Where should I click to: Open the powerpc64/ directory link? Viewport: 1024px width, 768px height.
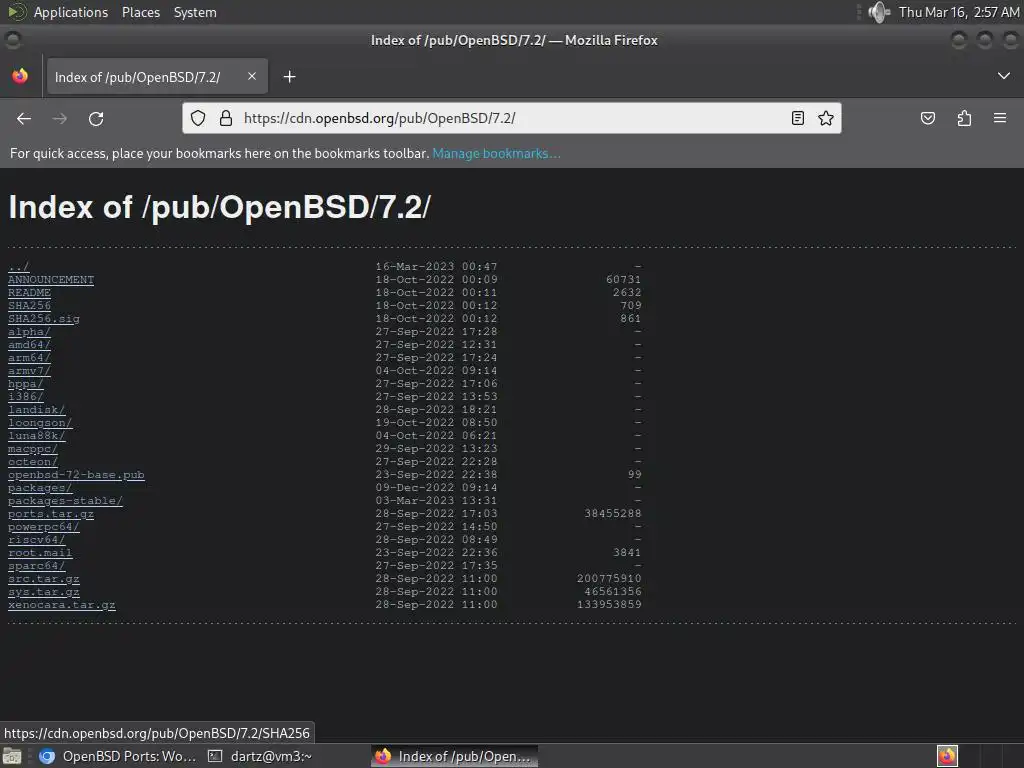[44, 527]
